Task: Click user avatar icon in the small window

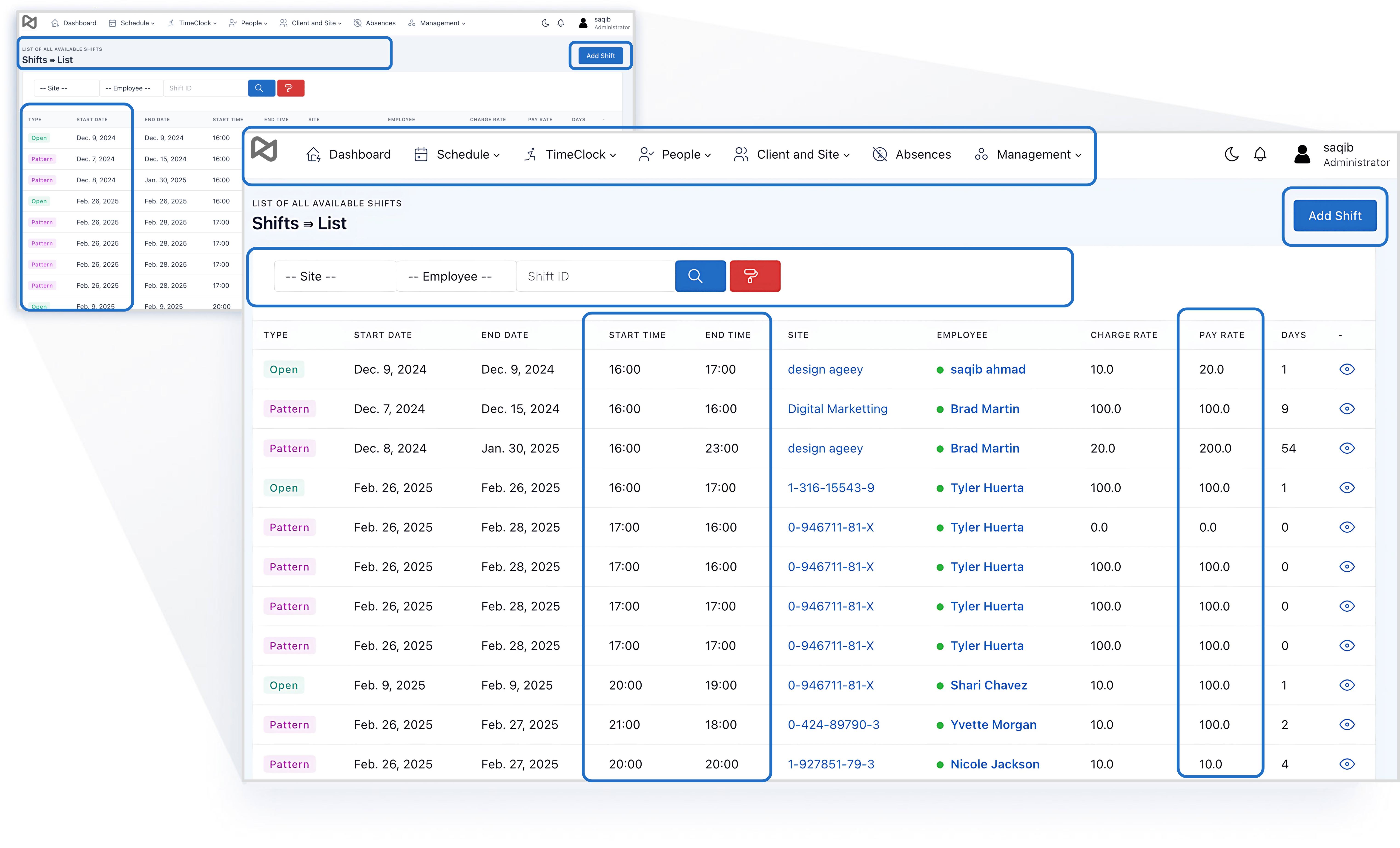Action: point(583,23)
